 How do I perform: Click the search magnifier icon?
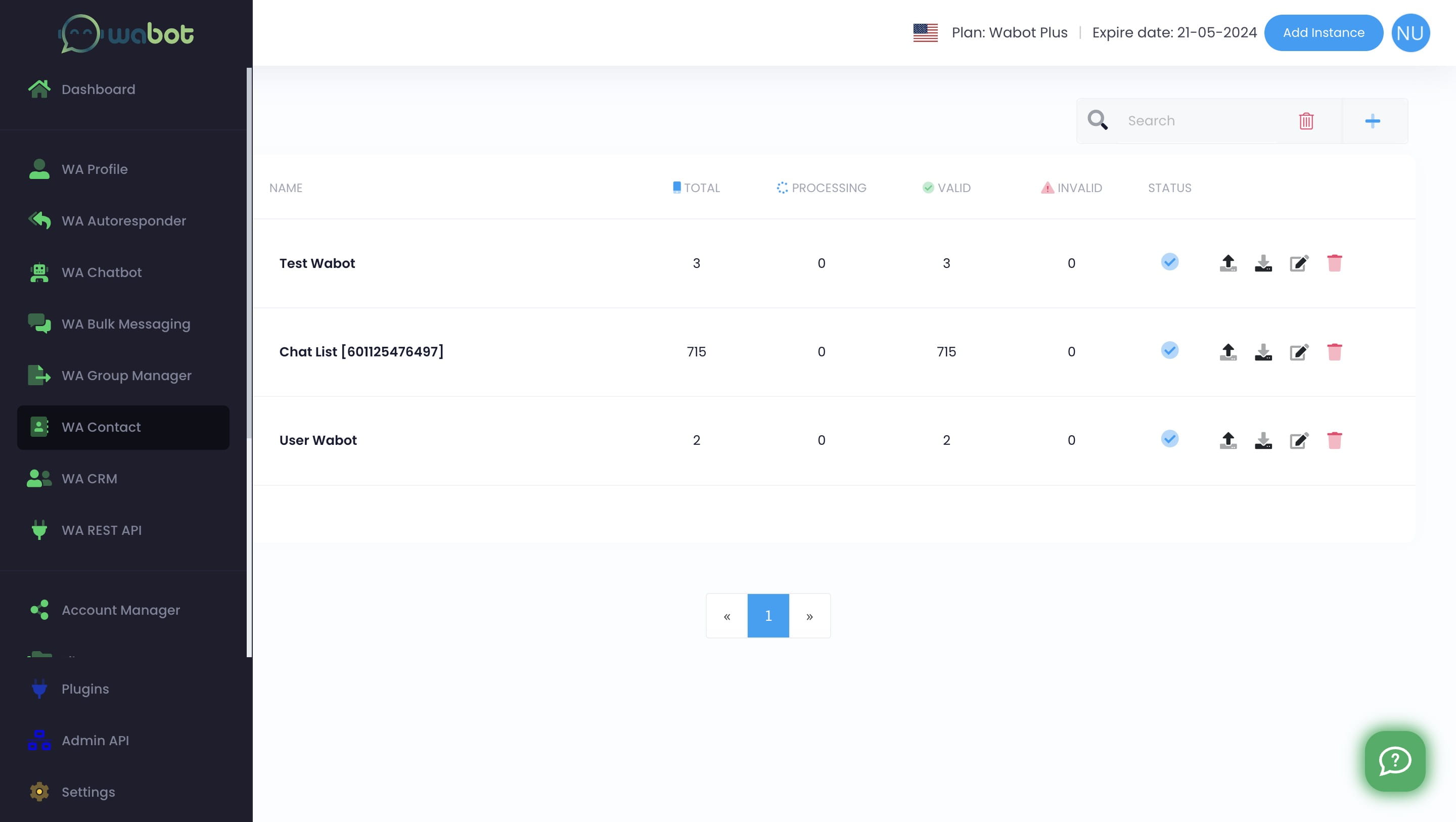pyautogui.click(x=1098, y=120)
